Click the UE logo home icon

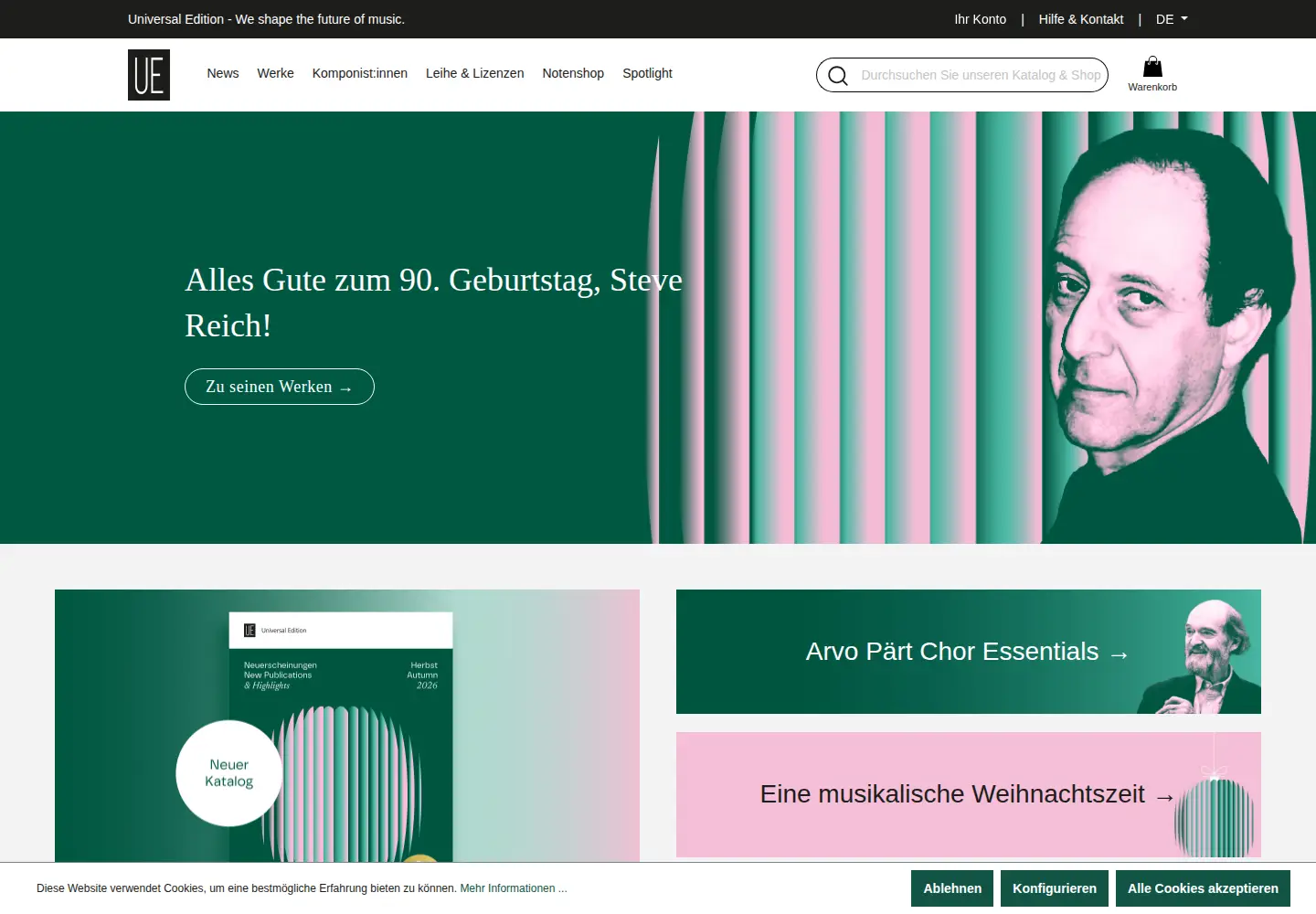tap(149, 75)
